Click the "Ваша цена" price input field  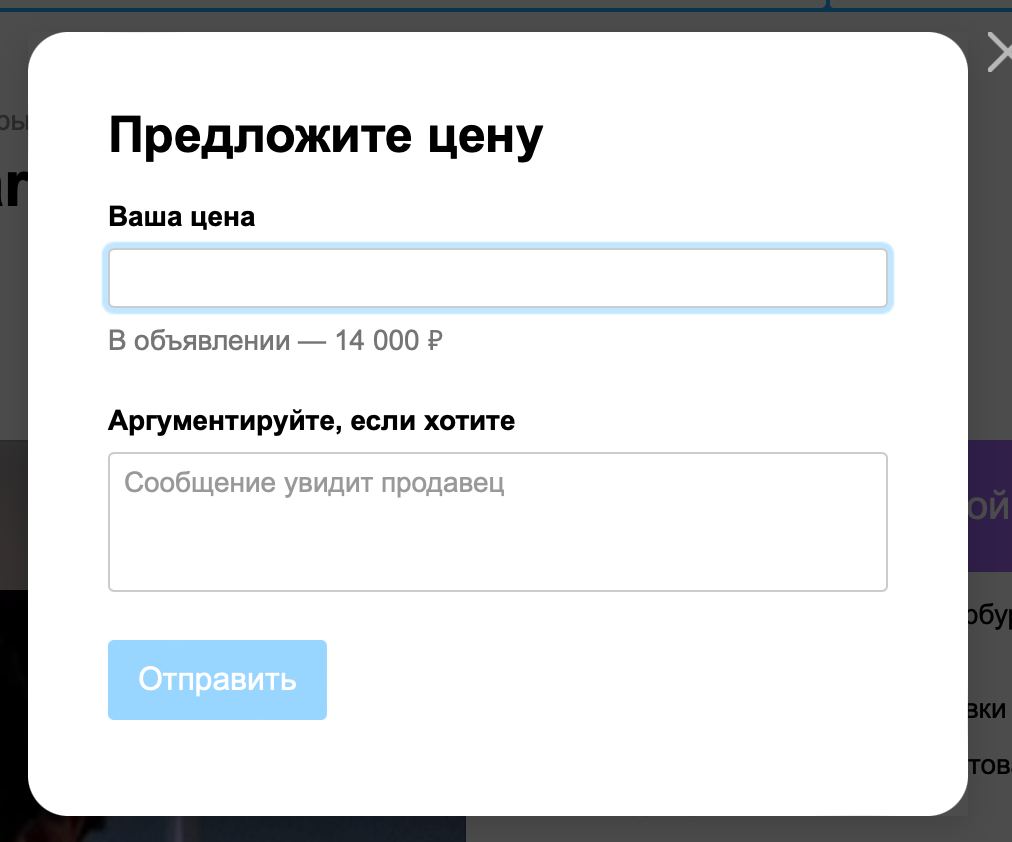[x=497, y=278]
